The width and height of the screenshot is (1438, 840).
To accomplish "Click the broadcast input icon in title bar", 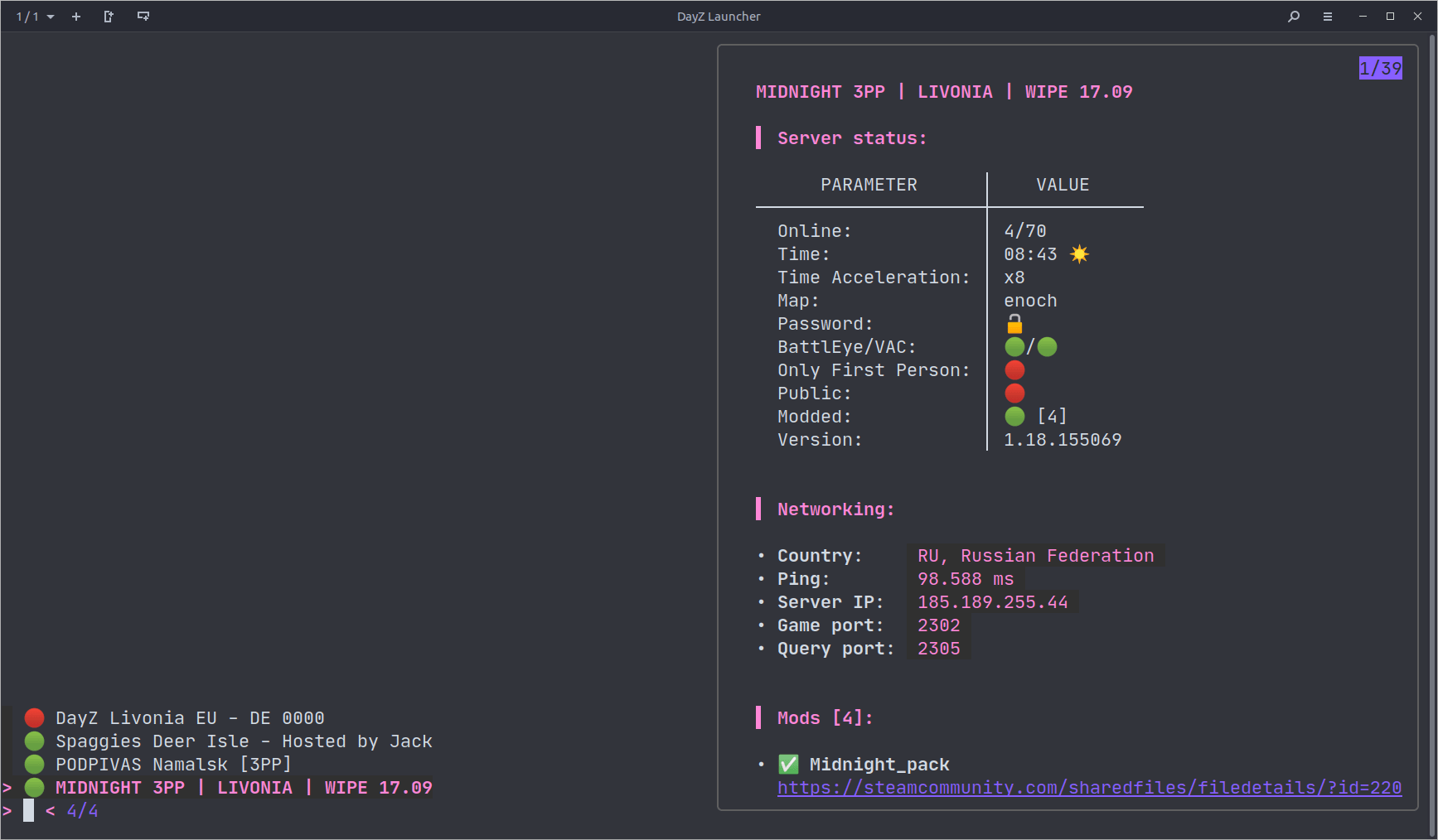I will click(143, 17).
